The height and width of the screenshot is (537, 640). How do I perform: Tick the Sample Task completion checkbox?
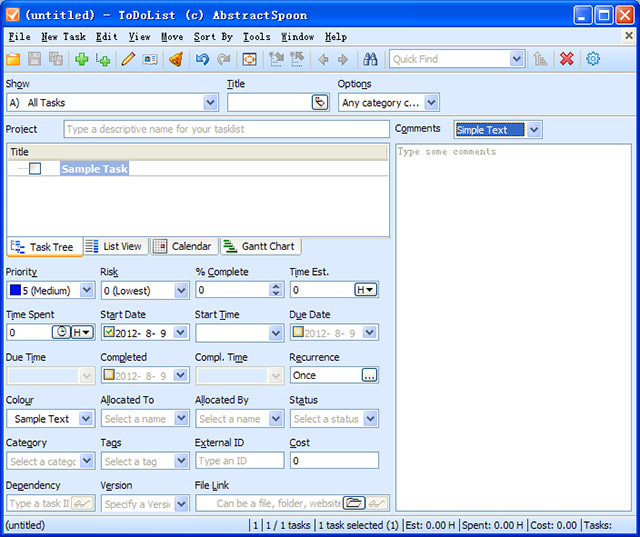click(x=35, y=169)
